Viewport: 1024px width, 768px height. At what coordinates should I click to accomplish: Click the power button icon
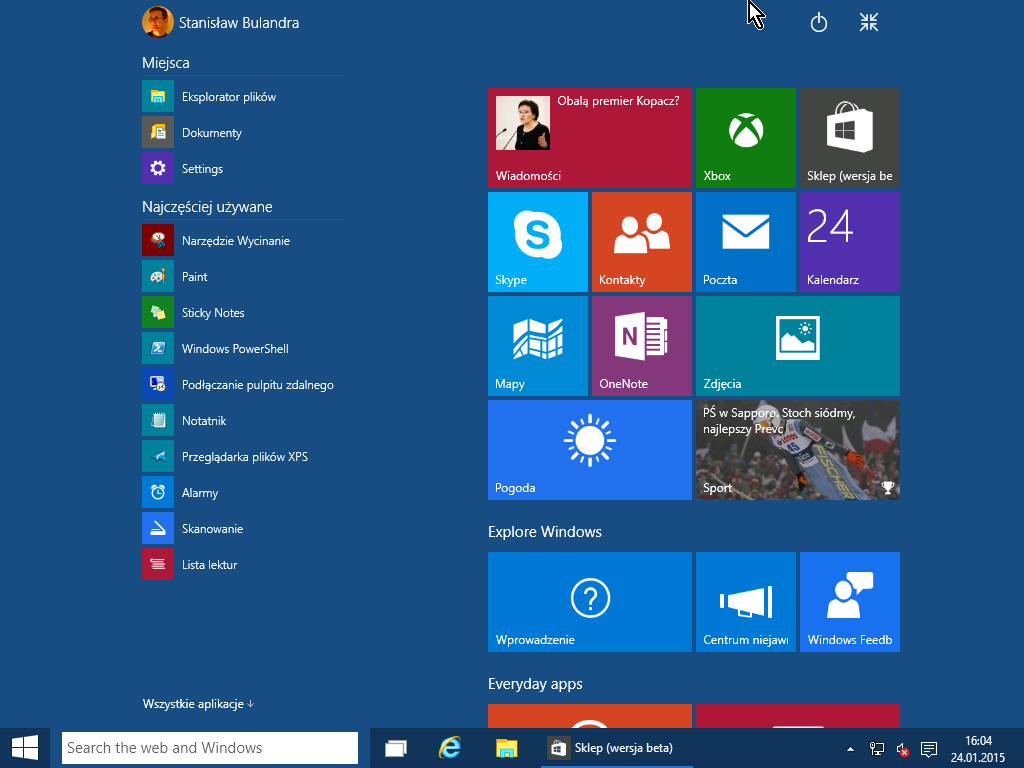[819, 23]
